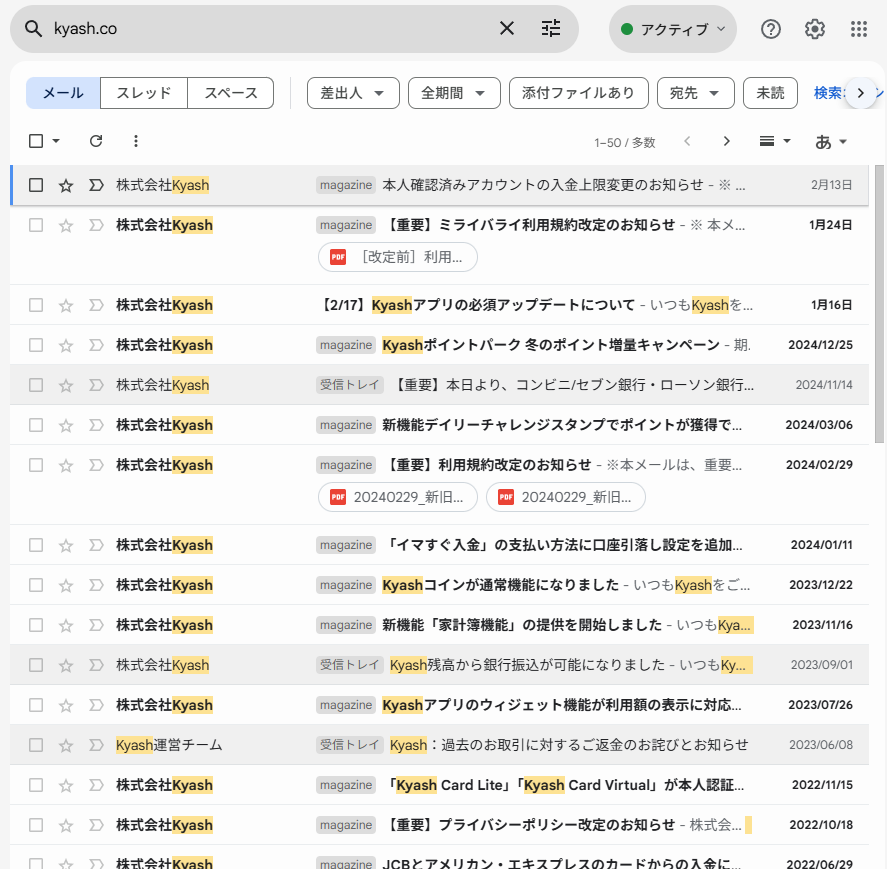The height and width of the screenshot is (869, 887).
Task: Open あ input tools dropdown
Action: pos(830,141)
